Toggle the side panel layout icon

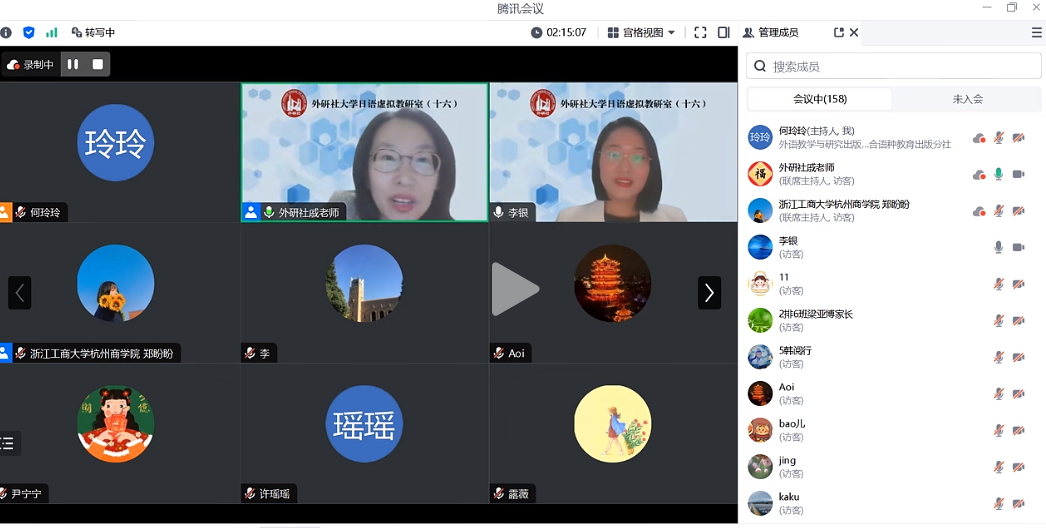point(724,33)
